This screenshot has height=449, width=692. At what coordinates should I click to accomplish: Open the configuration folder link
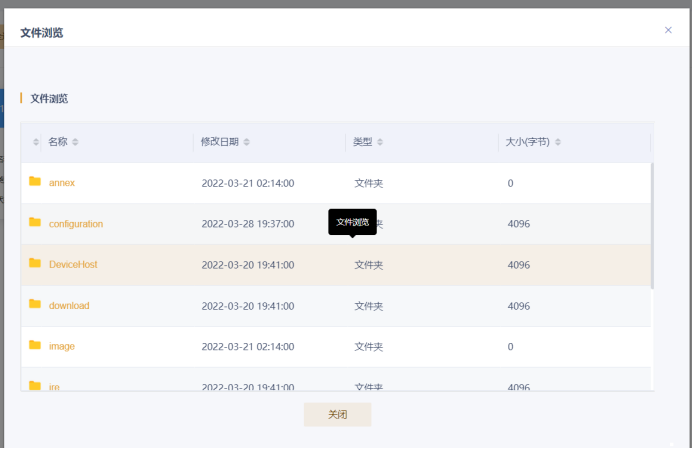coord(76,224)
